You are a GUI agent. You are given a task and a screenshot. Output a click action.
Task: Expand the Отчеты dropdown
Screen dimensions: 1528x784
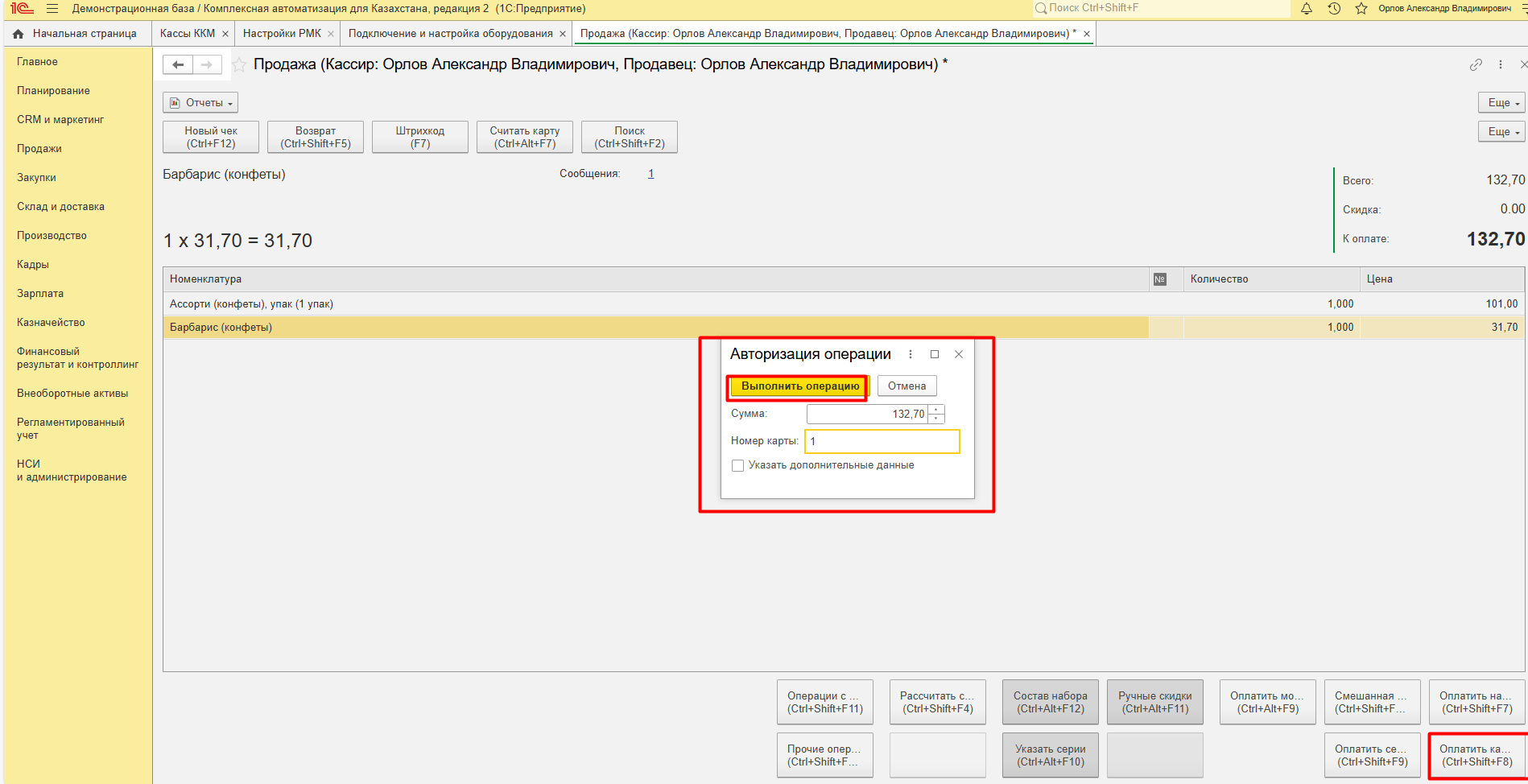(x=200, y=103)
